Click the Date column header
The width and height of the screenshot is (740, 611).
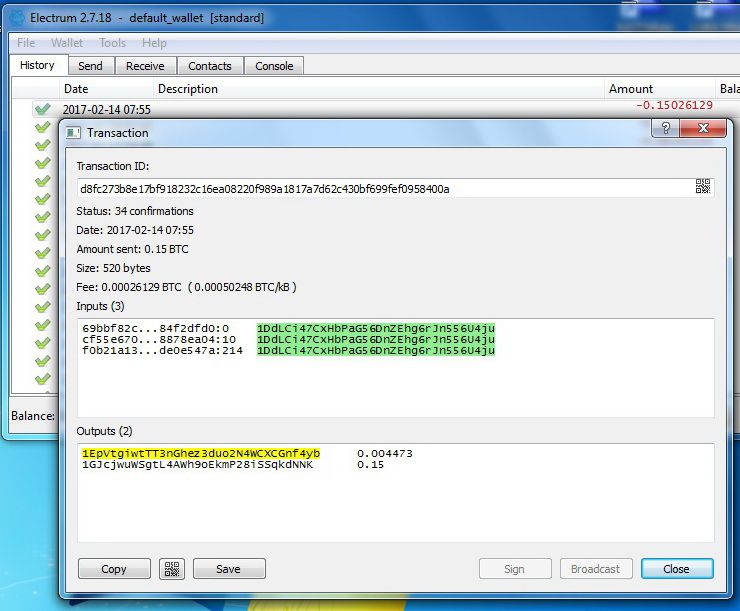(x=107, y=89)
